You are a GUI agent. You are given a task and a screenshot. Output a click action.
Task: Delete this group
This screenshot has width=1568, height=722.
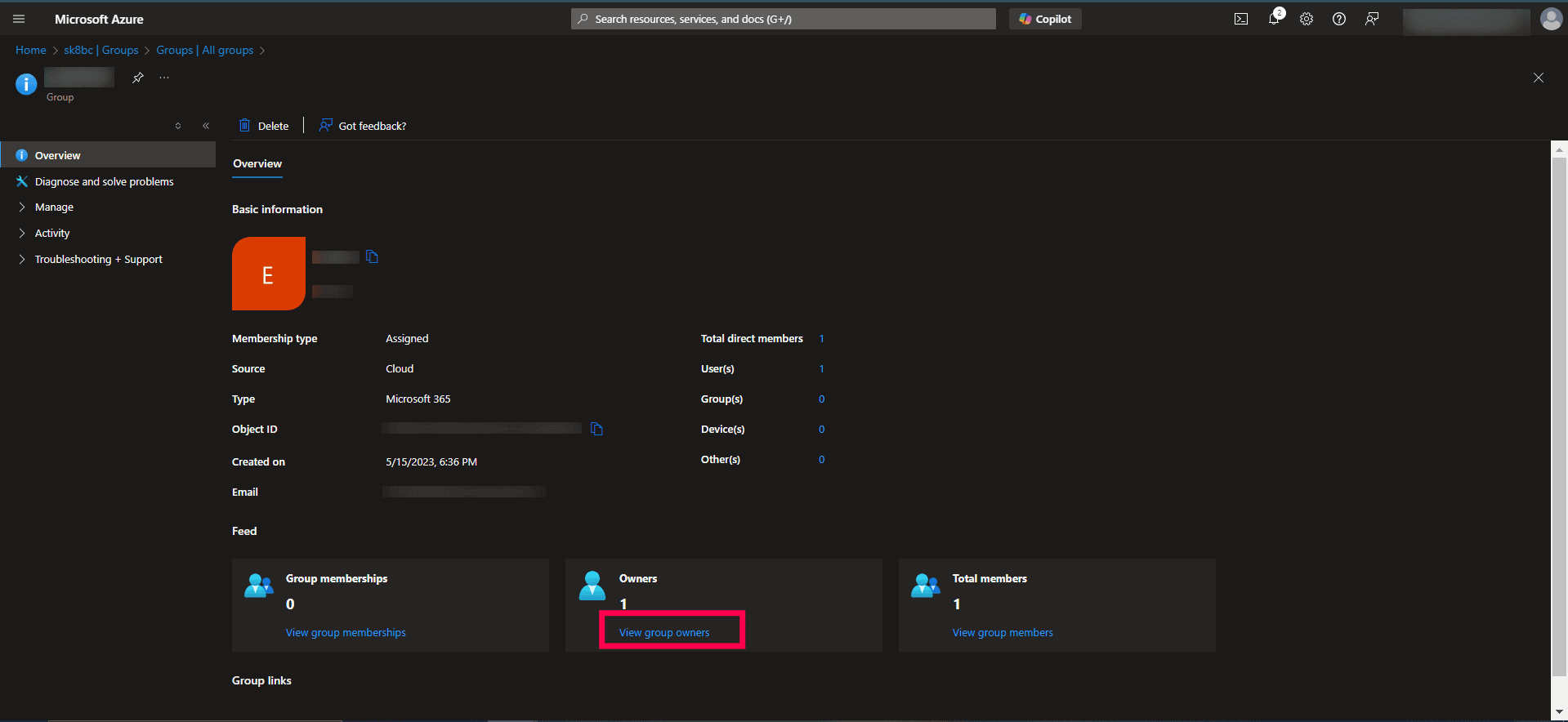[x=264, y=126]
